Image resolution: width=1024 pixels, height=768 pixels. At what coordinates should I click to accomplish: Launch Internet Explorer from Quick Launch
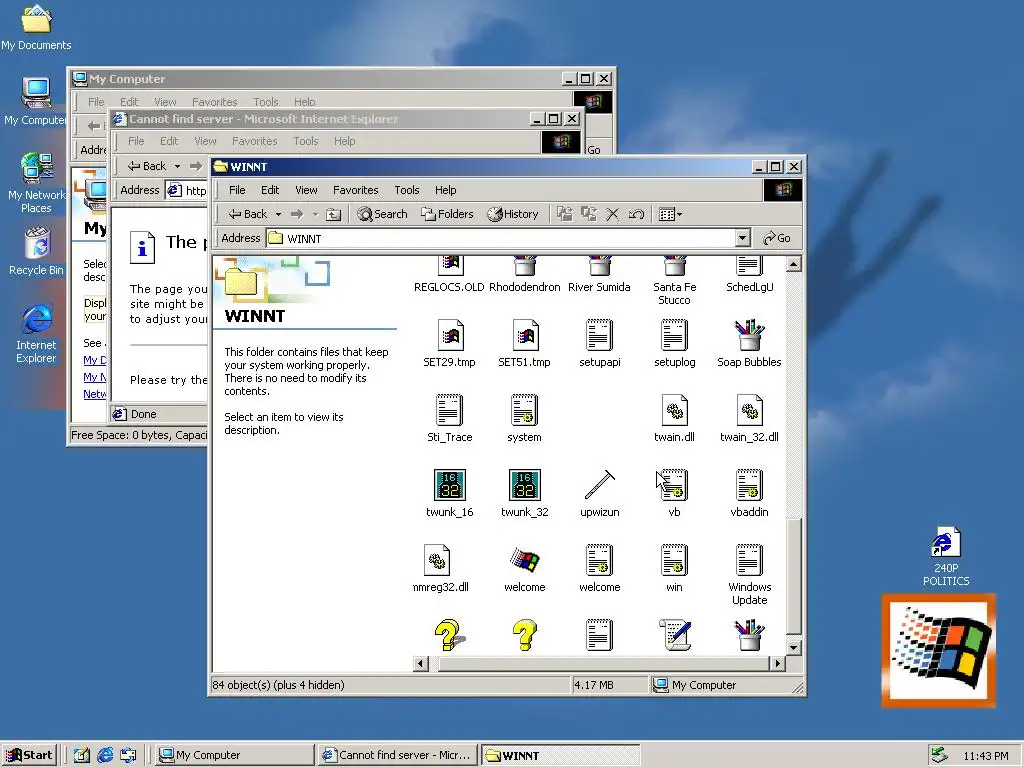(105, 755)
